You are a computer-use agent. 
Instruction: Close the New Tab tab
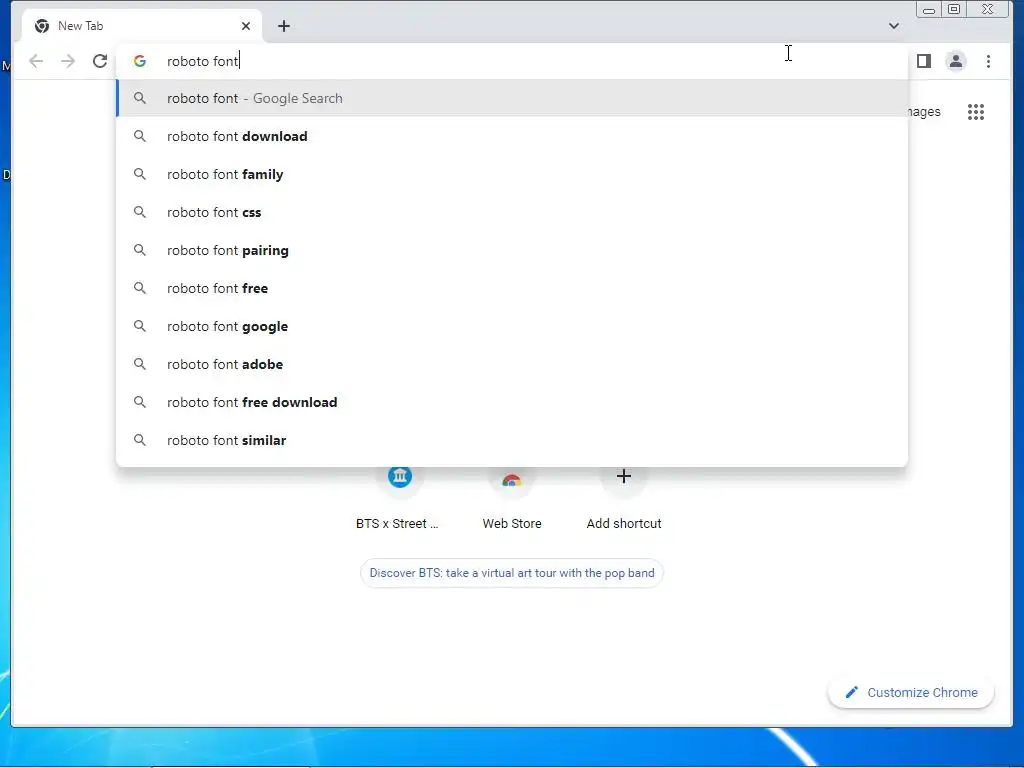[x=246, y=26]
